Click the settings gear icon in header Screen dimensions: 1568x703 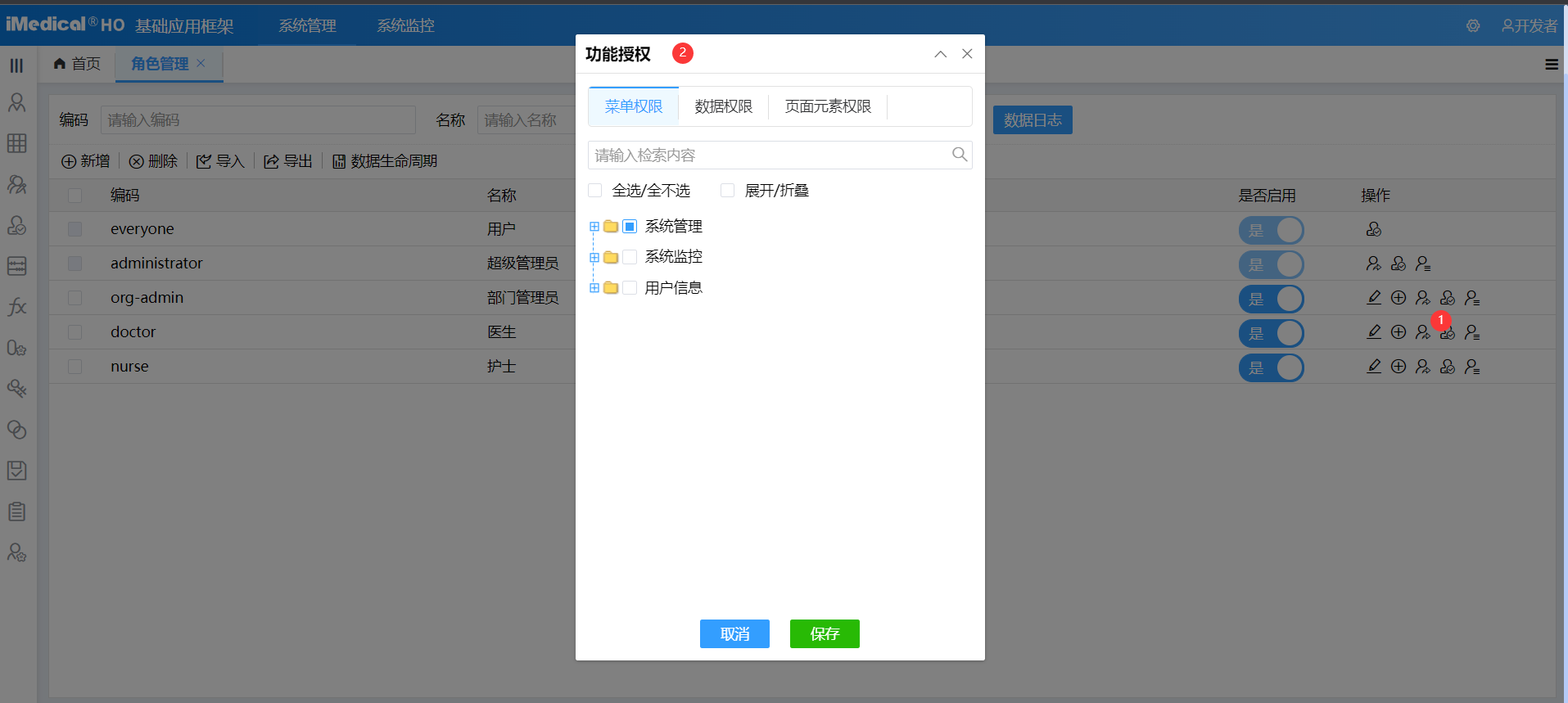1473,26
